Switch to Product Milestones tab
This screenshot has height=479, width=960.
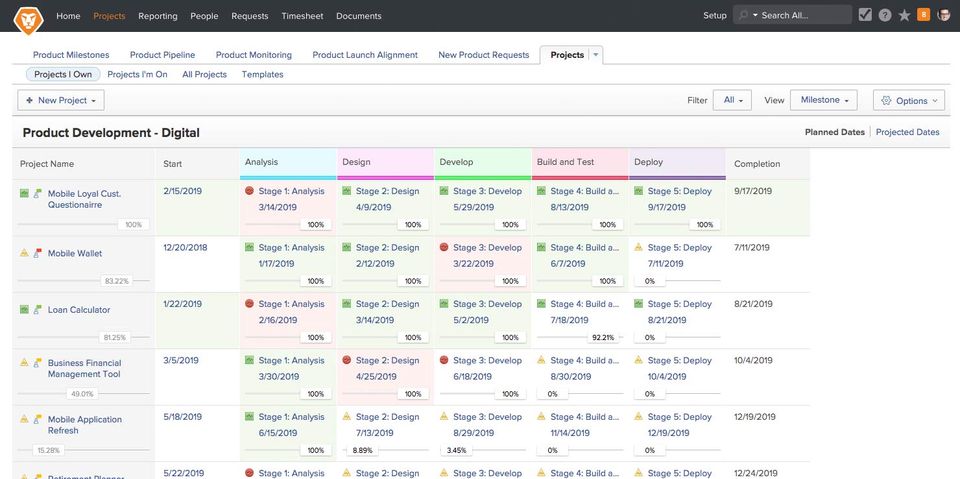coord(71,55)
